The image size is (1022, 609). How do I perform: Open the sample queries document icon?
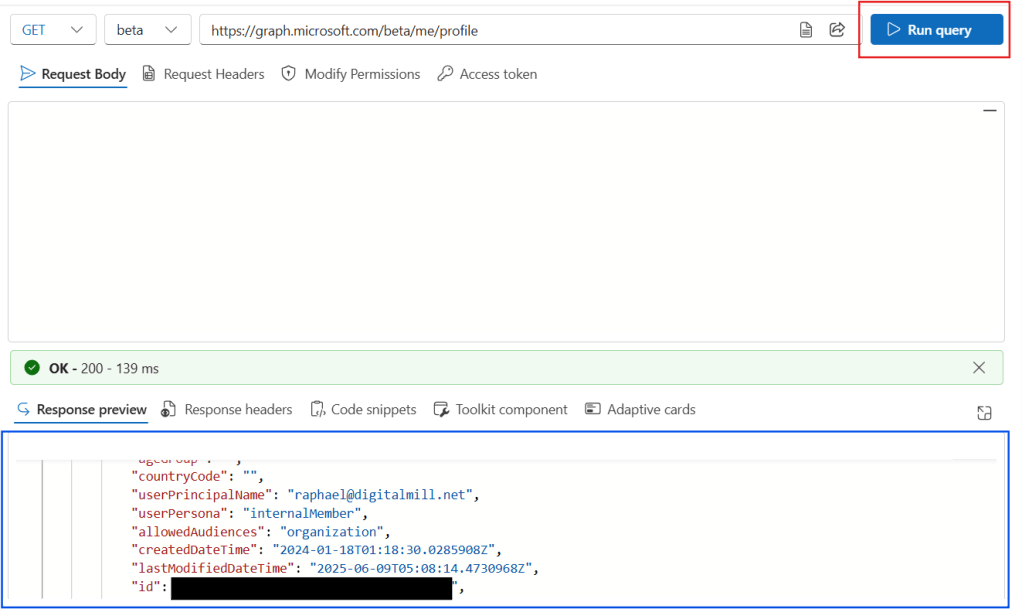806,30
